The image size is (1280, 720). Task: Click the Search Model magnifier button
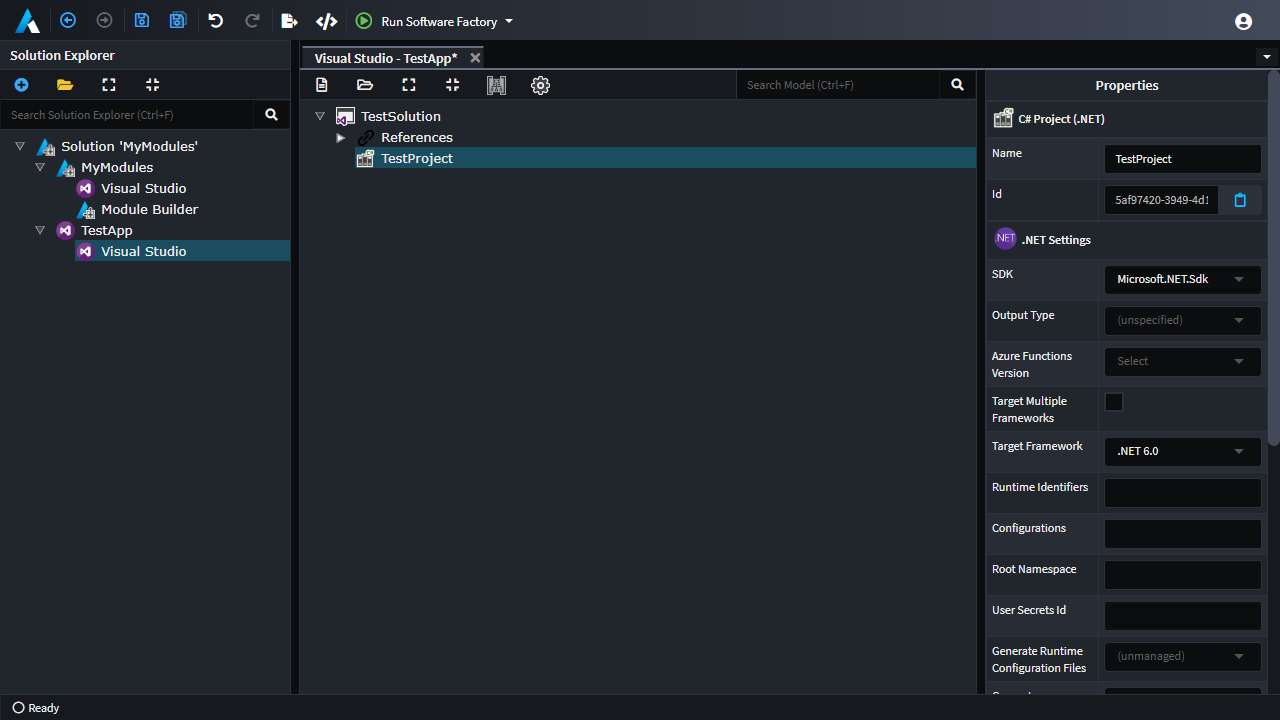click(x=957, y=85)
